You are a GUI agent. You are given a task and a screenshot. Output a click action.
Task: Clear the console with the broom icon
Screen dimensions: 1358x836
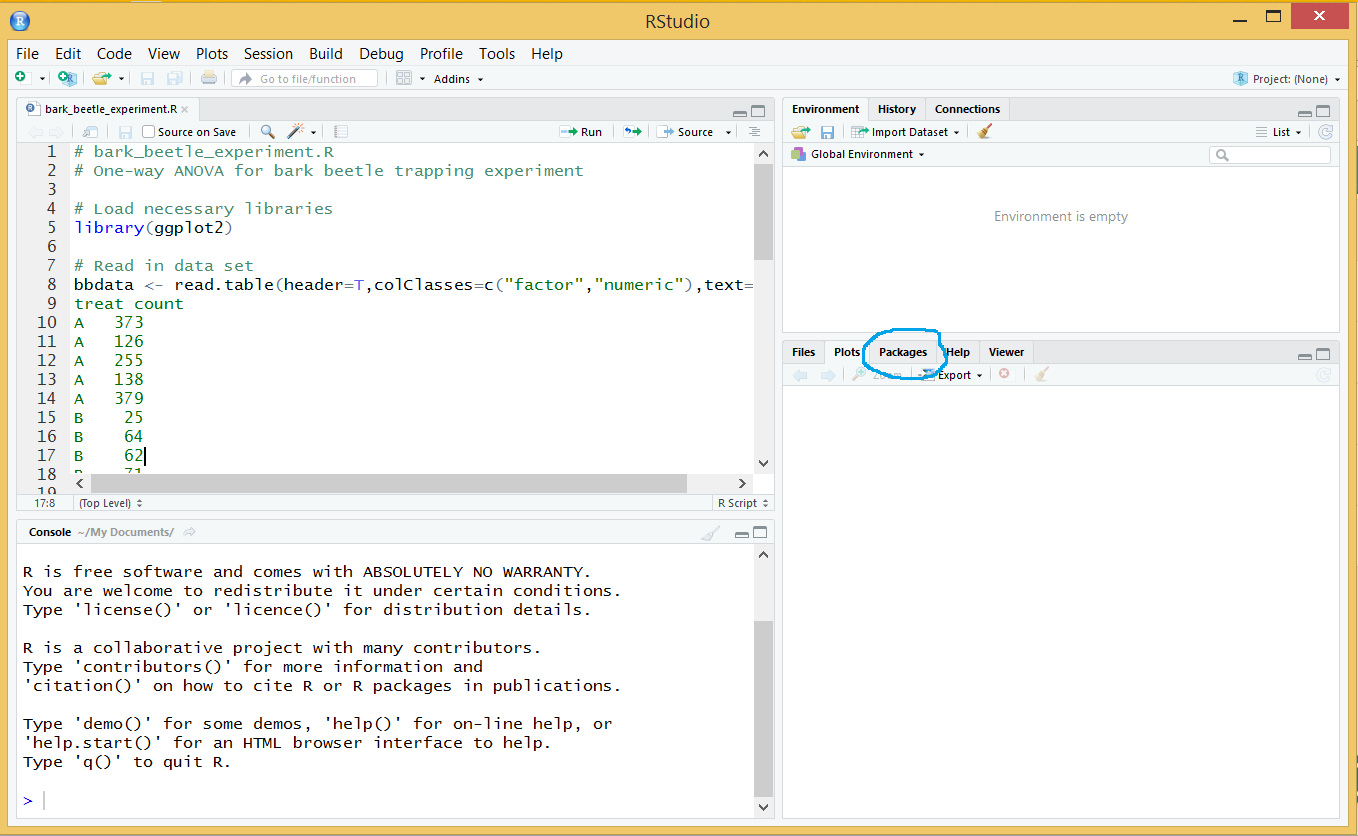[710, 533]
